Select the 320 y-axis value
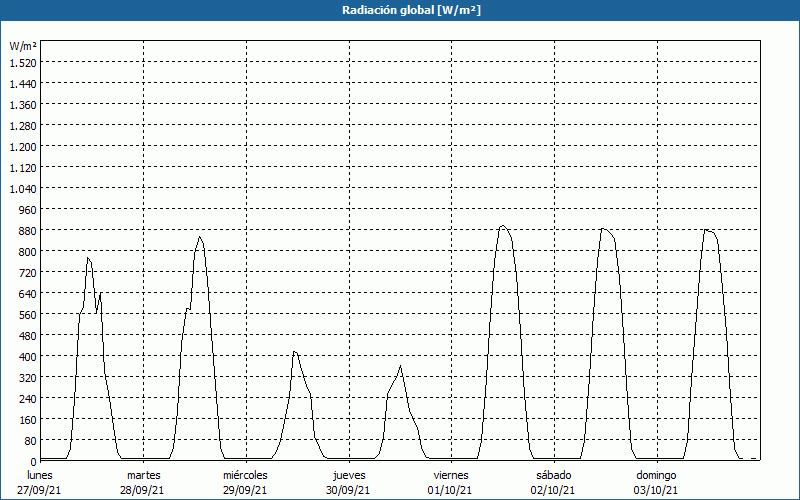Viewport: 800px width, 500px height. point(28,378)
